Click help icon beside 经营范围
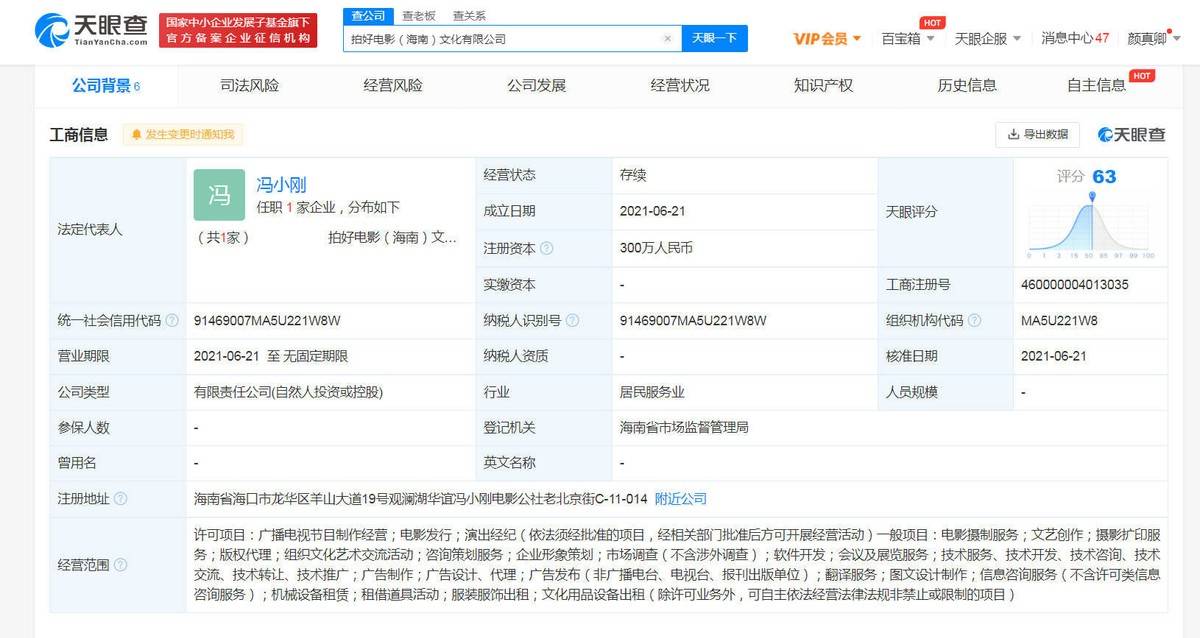Screen dimensions: 1200x638 (120, 565)
